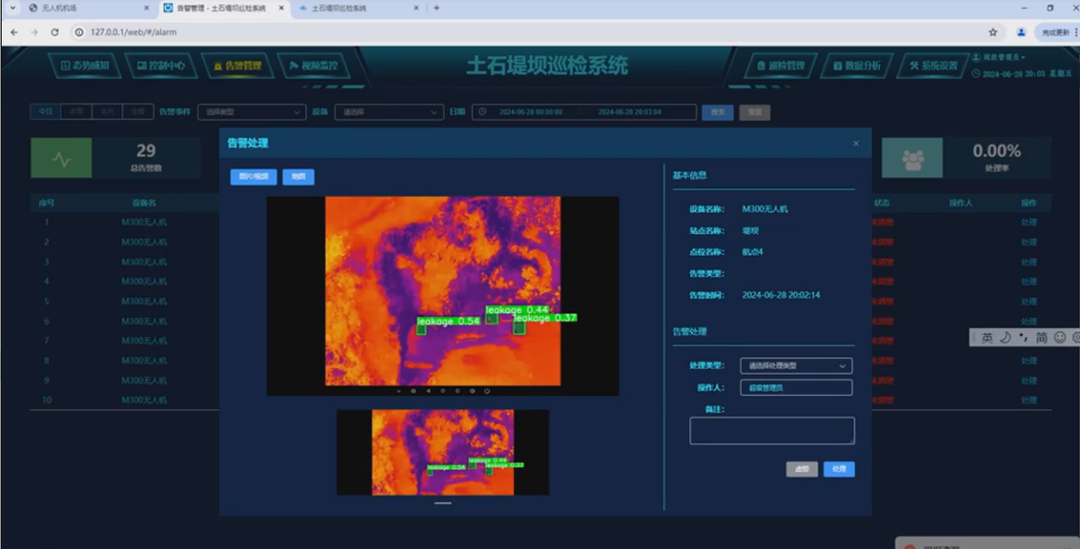1080x549 pixels.
Task: Open the 数据分析 navigation menu
Action: click(x=857, y=65)
